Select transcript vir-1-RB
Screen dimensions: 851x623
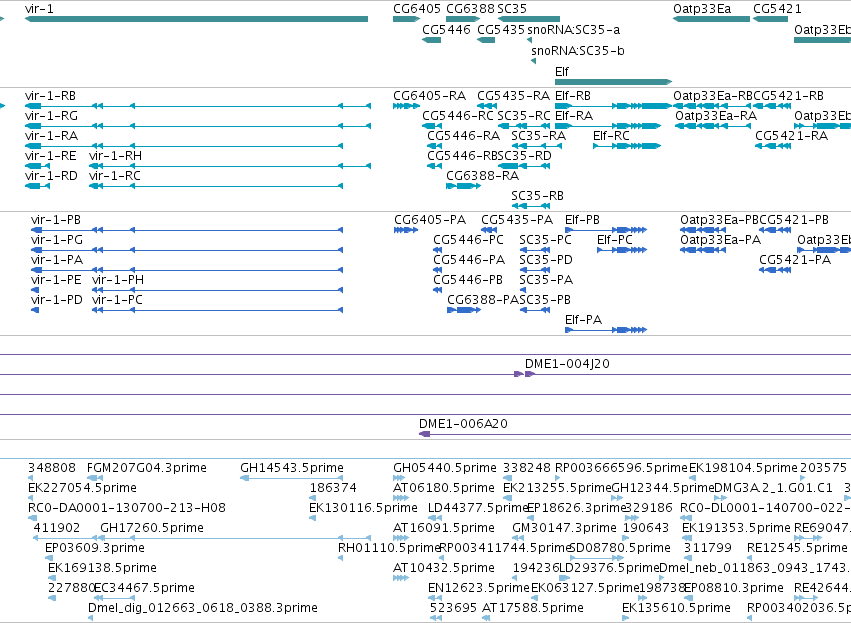coord(198,106)
